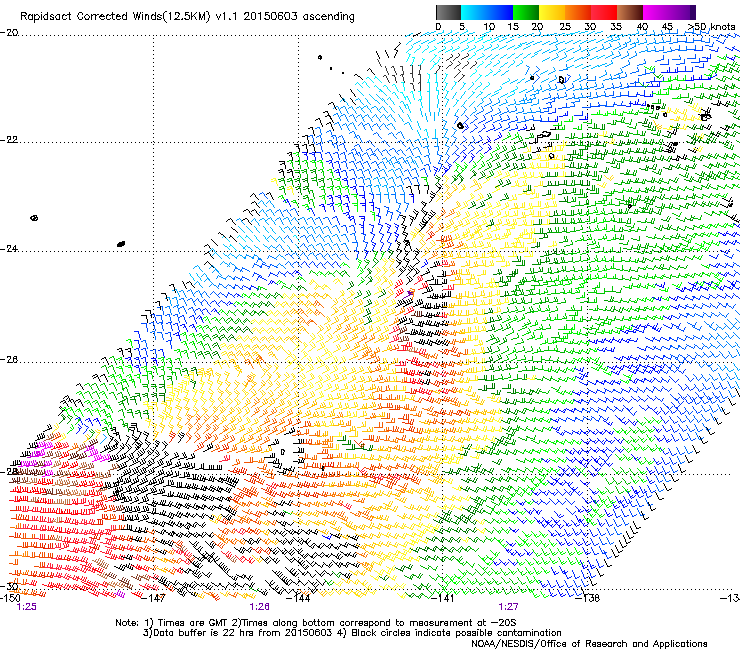The image size is (740, 650).
Task: Click the red 30-35 knots legend segment
Action: [604, 12]
